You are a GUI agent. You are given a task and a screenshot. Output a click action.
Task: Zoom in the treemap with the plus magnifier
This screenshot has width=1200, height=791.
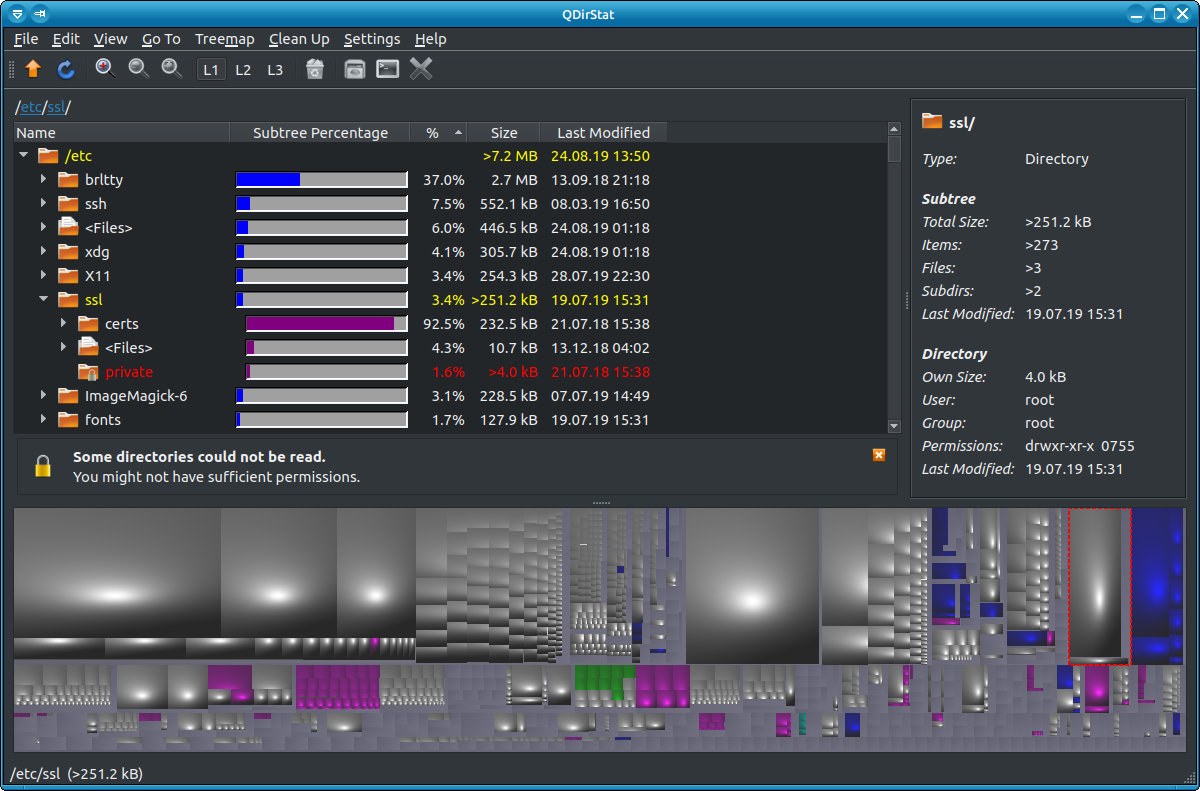[105, 69]
